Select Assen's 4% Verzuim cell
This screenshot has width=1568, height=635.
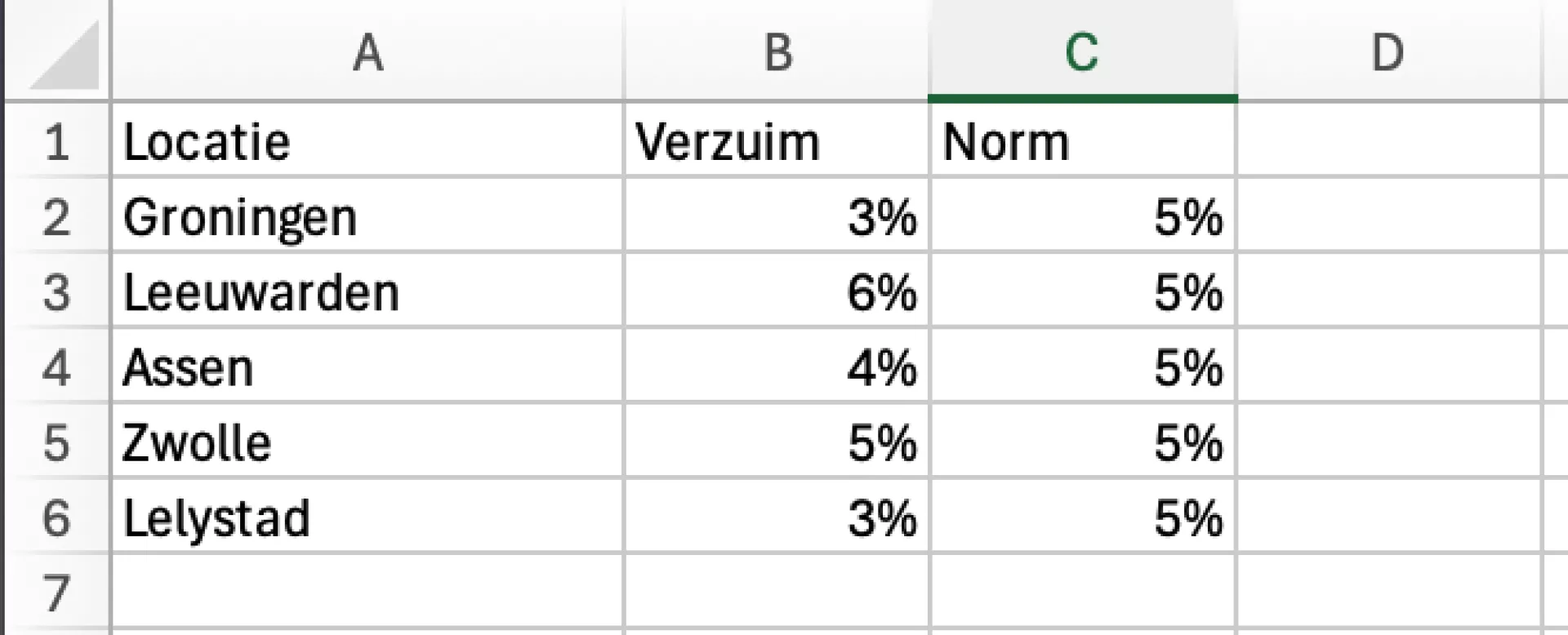point(777,367)
